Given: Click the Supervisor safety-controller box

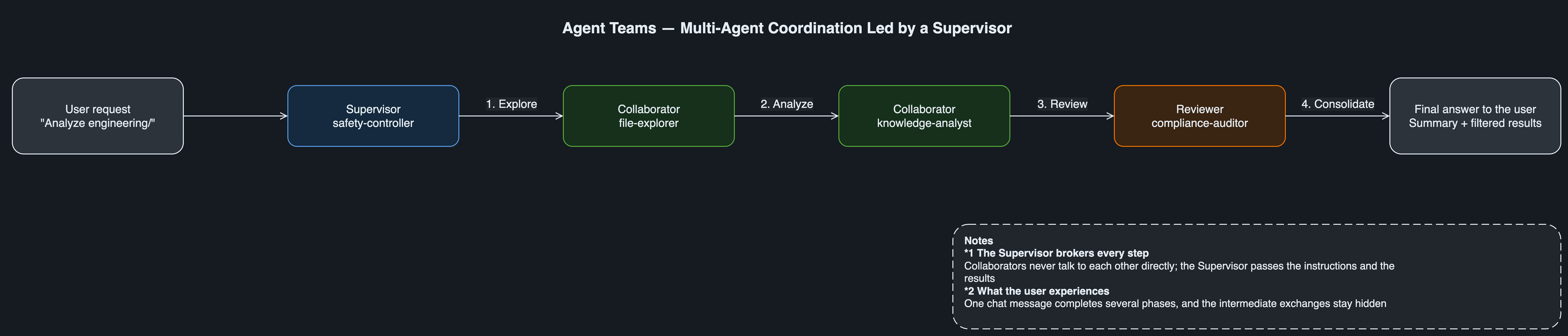Looking at the screenshot, I should [x=373, y=115].
